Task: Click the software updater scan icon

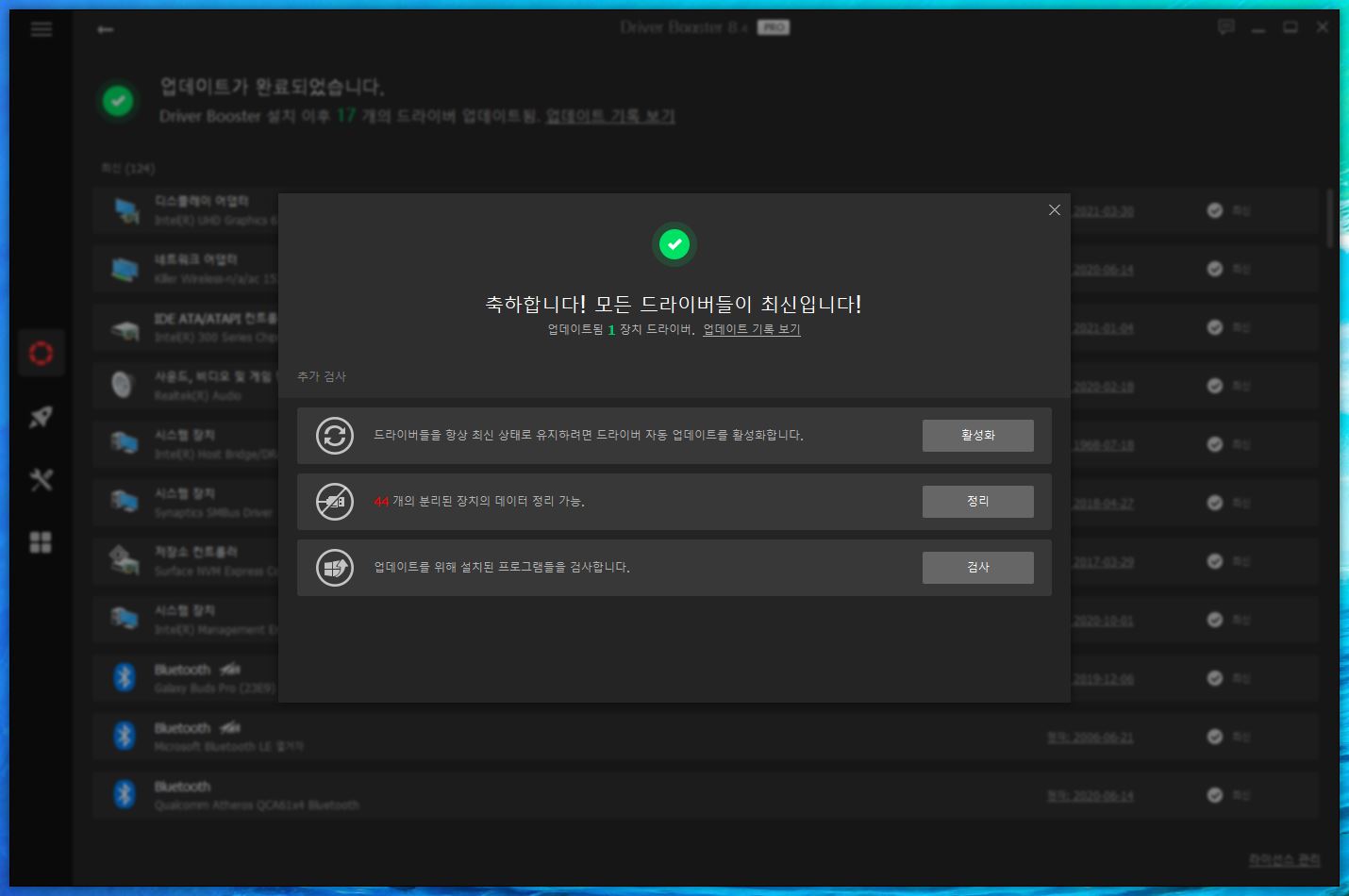Action: pos(335,568)
